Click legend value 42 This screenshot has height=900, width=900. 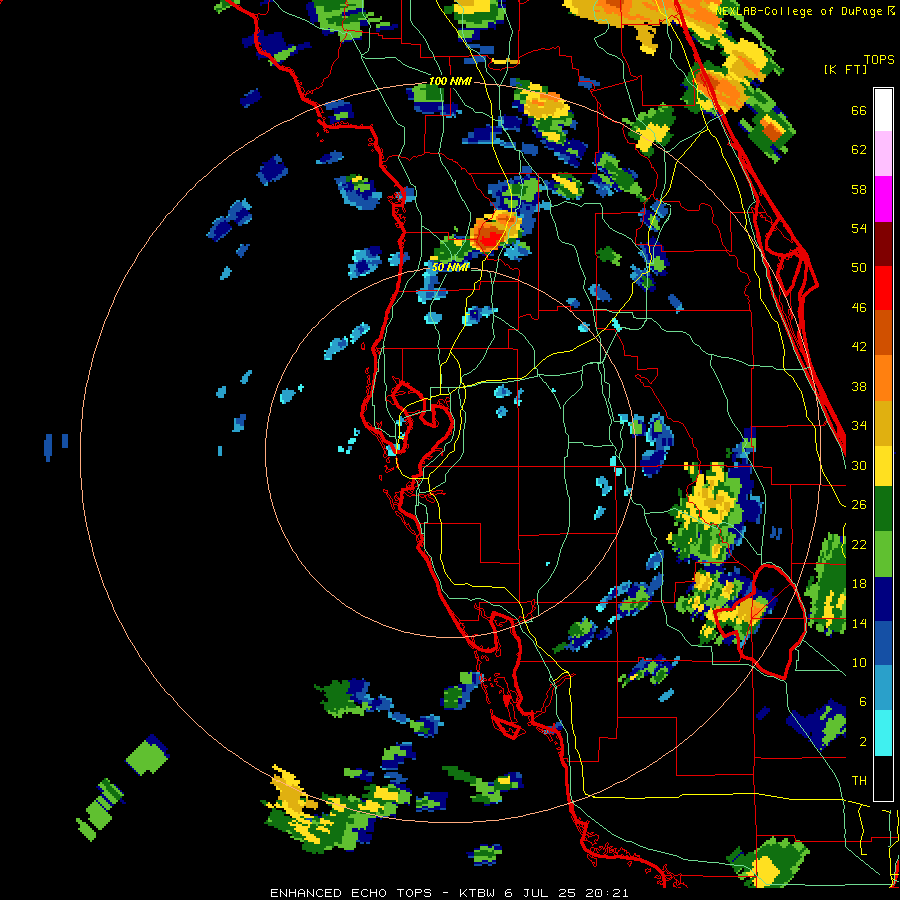(859, 347)
